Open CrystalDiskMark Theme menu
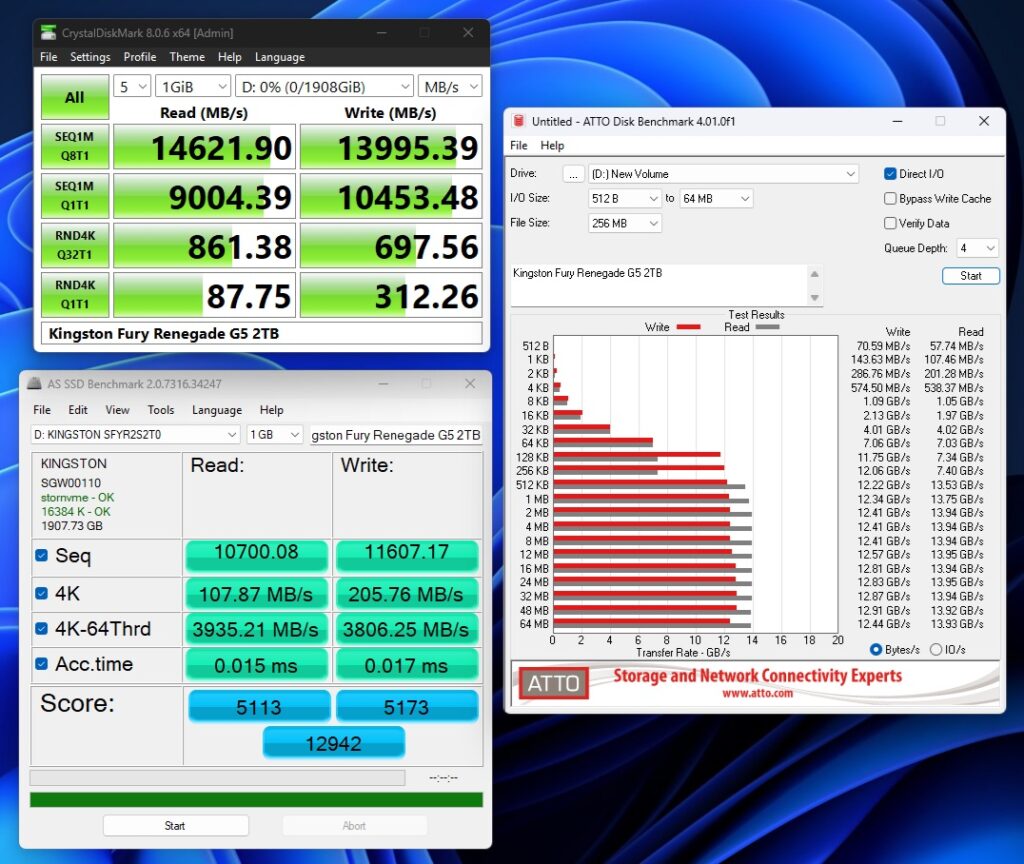The height and width of the screenshot is (864, 1024). tap(187, 57)
